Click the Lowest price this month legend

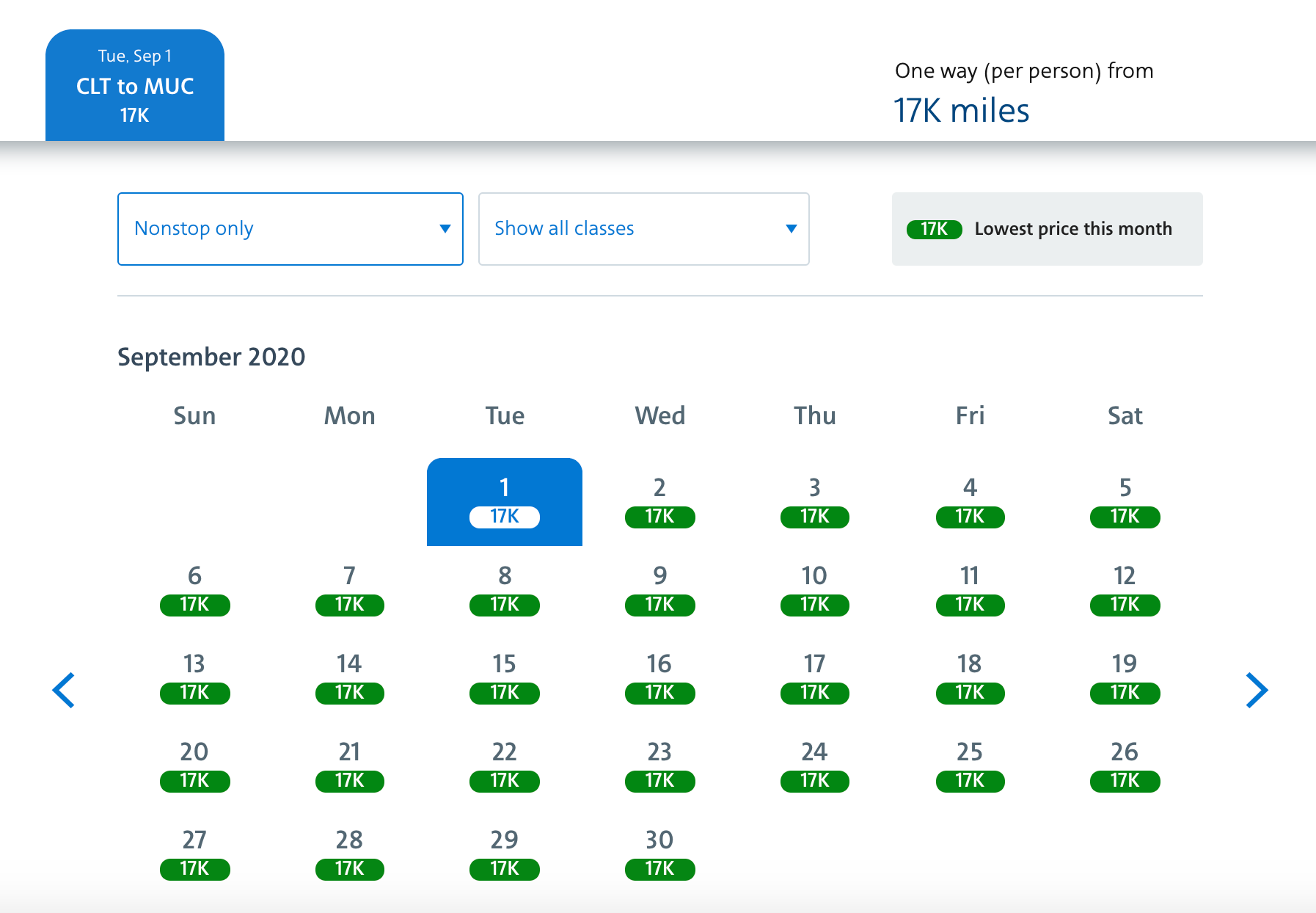click(1047, 229)
